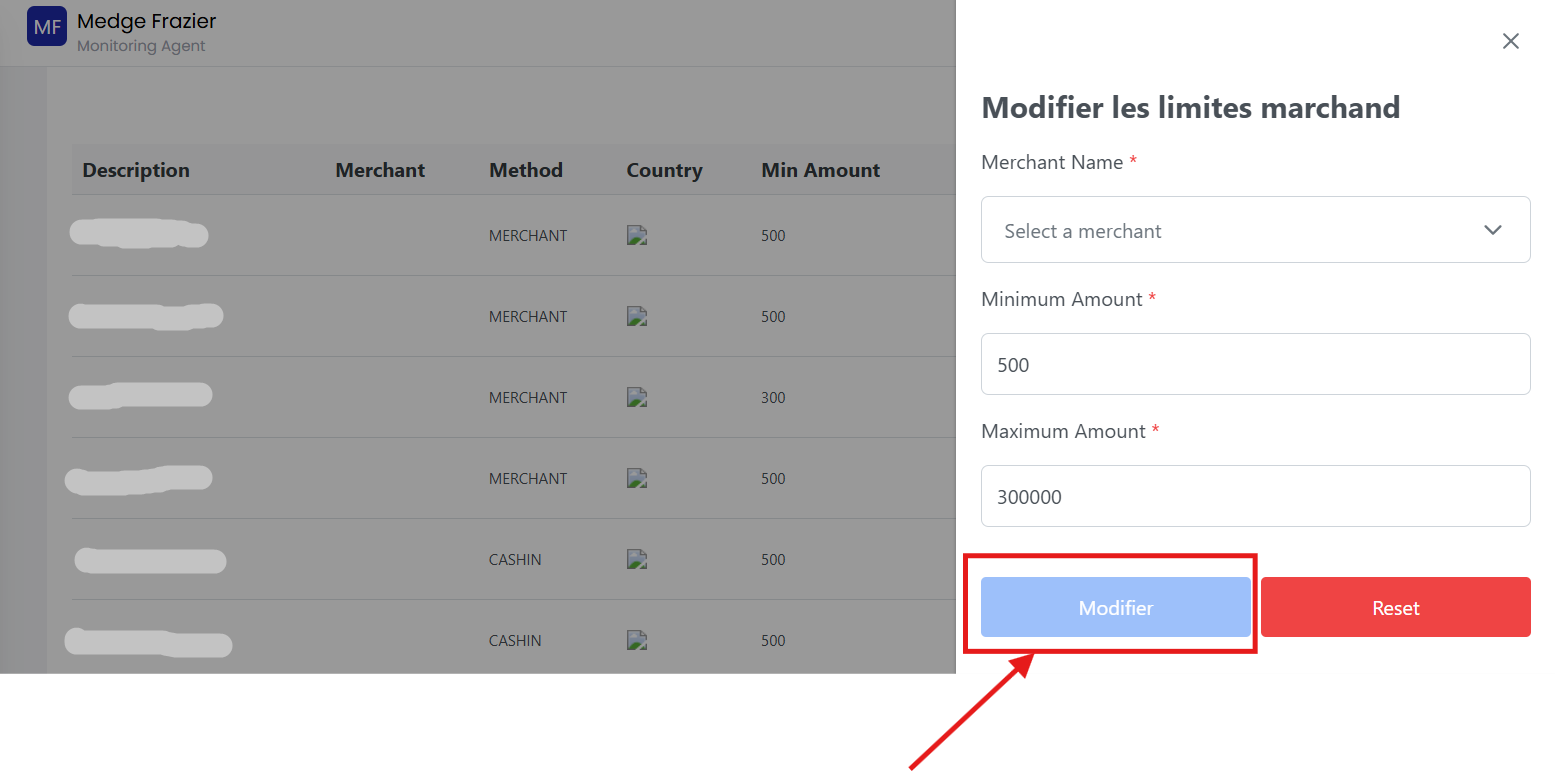Image resolution: width=1555 pixels, height=771 pixels.
Task: Click the Description column header
Action: point(135,170)
